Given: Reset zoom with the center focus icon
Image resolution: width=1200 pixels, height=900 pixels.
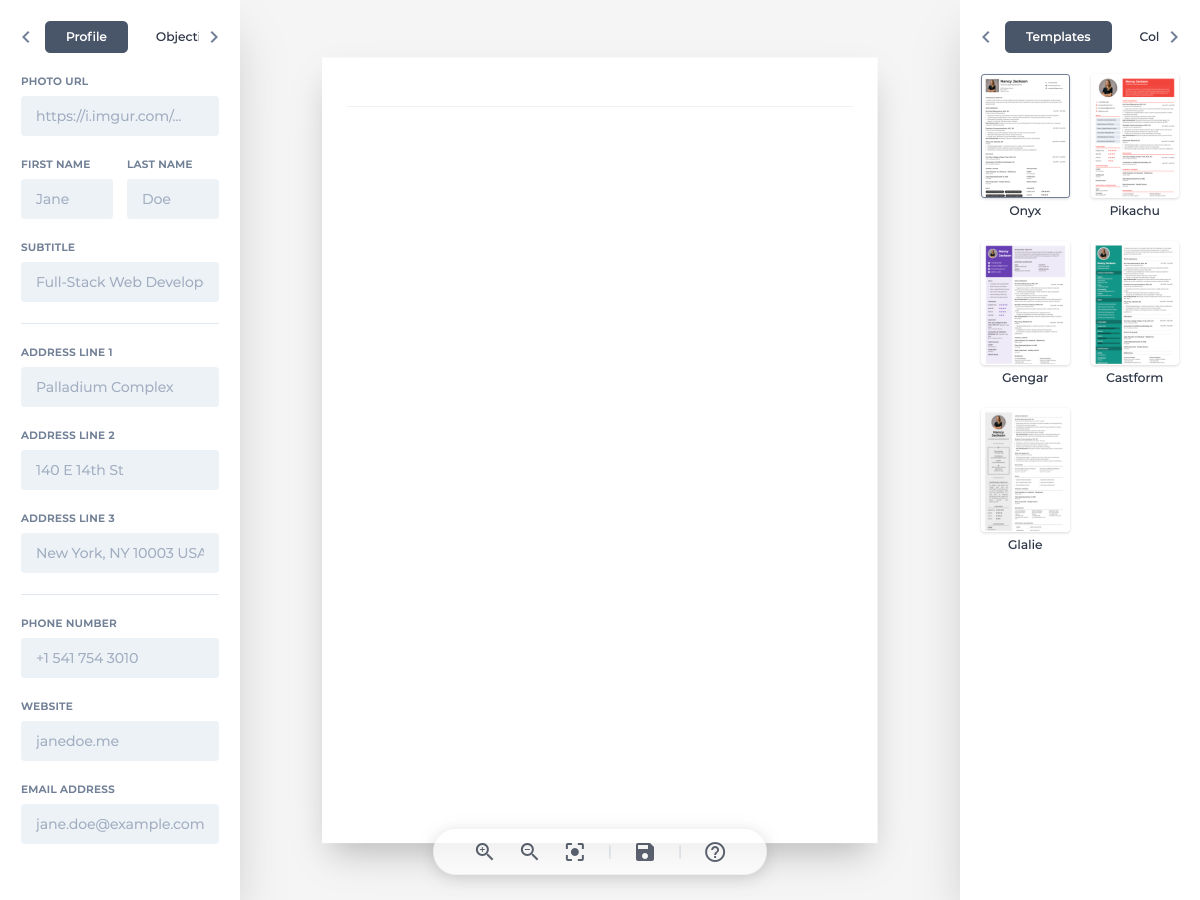Looking at the screenshot, I should (575, 852).
